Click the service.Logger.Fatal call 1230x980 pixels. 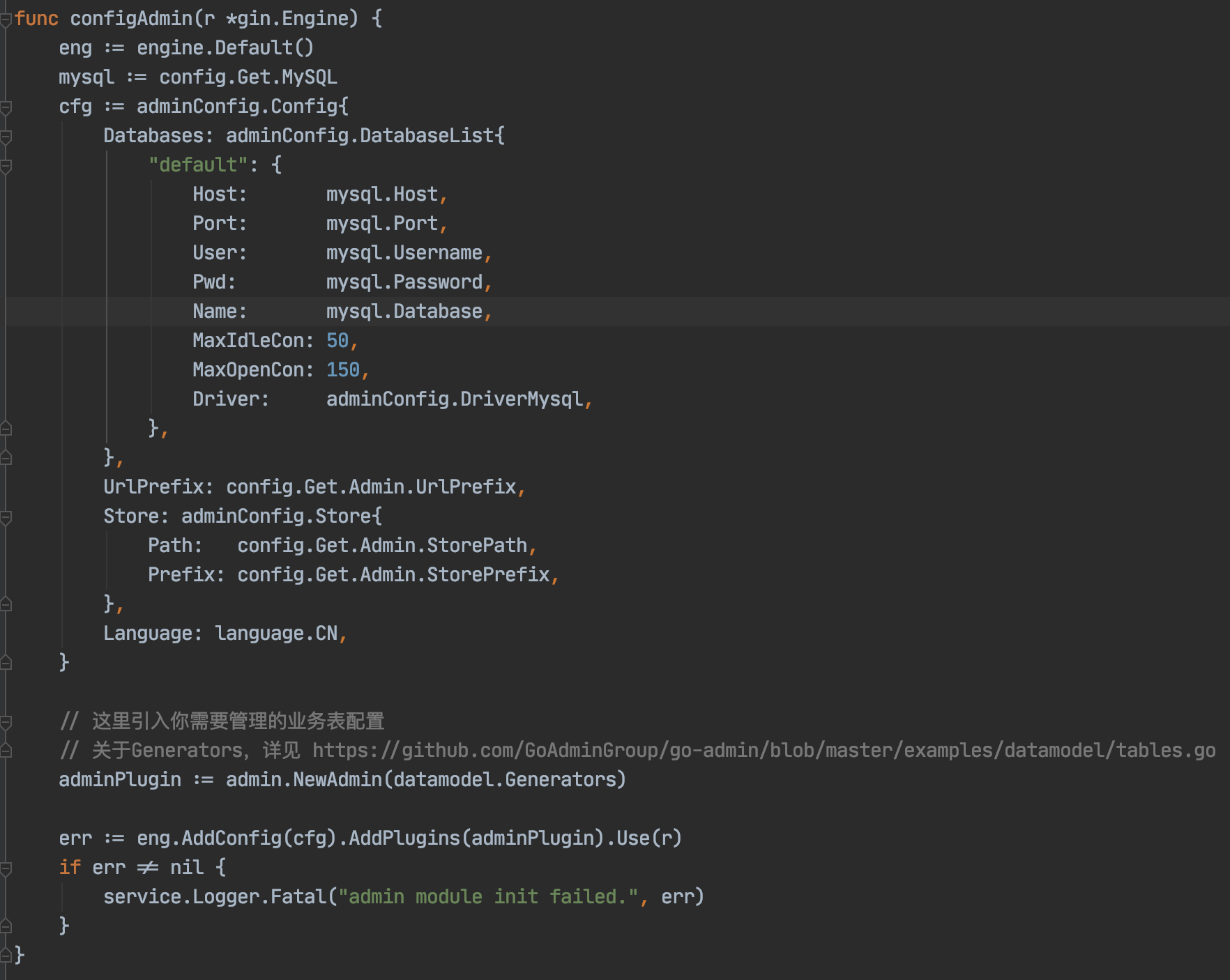coord(216,896)
